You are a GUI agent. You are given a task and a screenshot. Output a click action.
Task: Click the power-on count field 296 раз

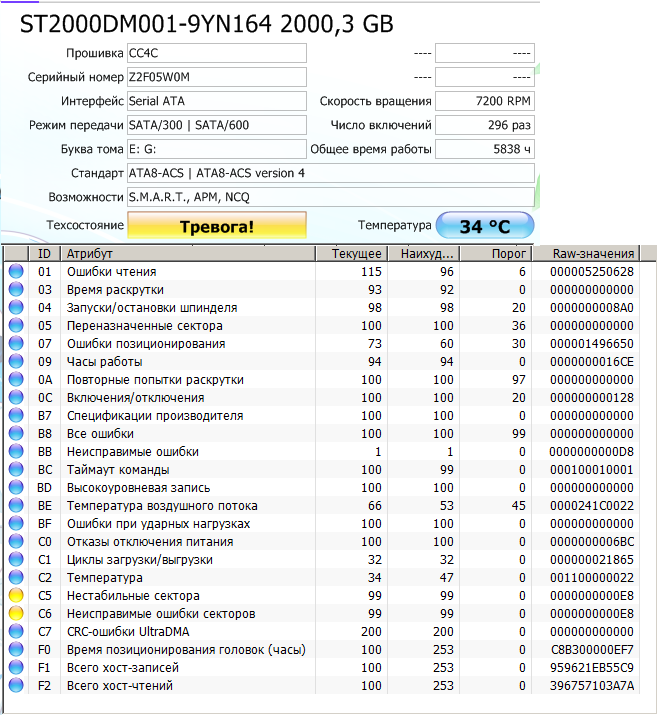click(x=485, y=125)
